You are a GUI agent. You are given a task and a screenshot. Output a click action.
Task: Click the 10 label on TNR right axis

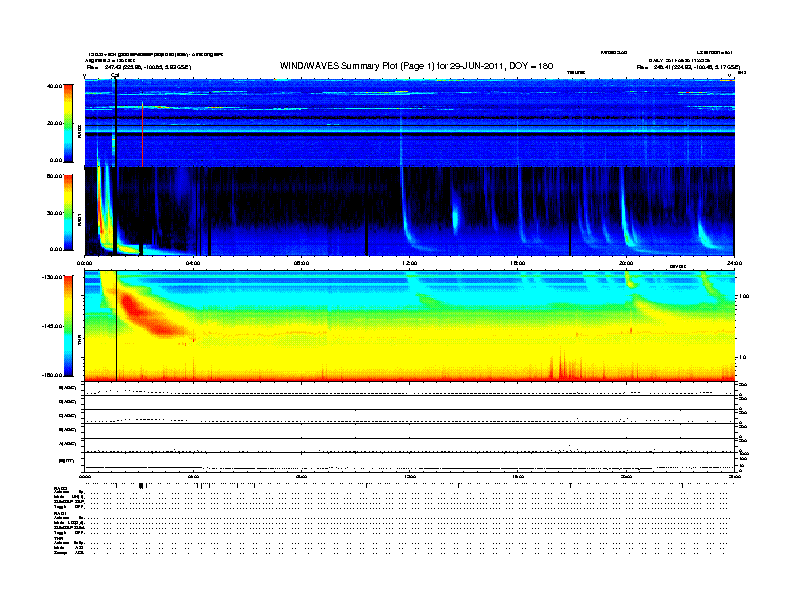pyautogui.click(x=742, y=358)
